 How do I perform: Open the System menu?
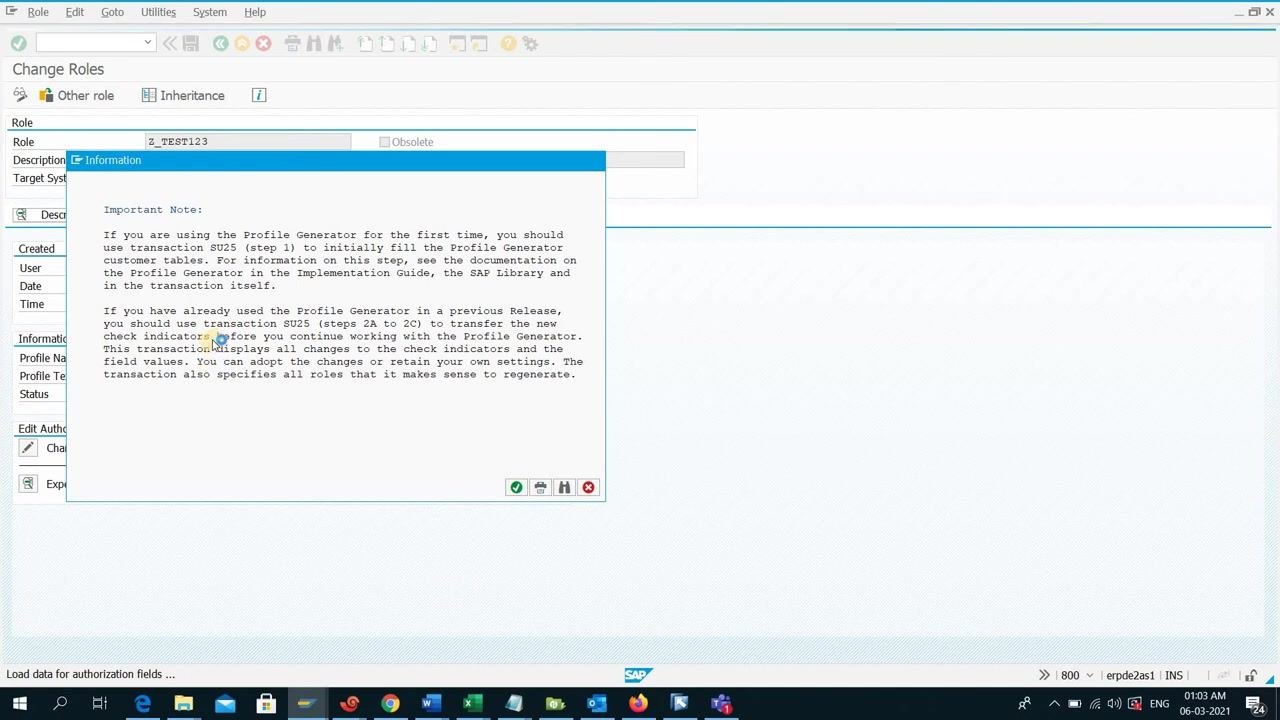tap(210, 12)
